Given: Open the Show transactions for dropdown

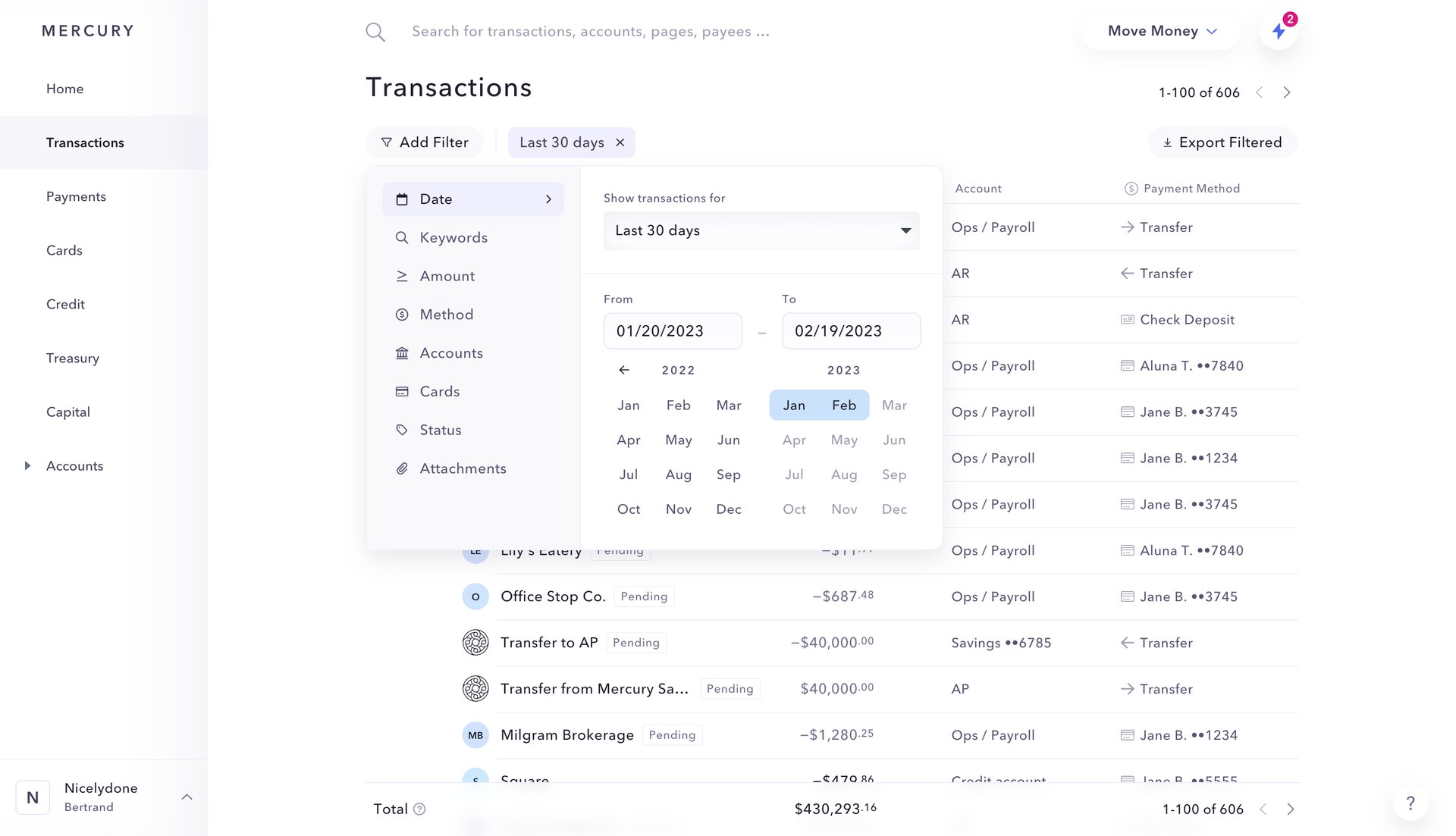Looking at the screenshot, I should (761, 230).
